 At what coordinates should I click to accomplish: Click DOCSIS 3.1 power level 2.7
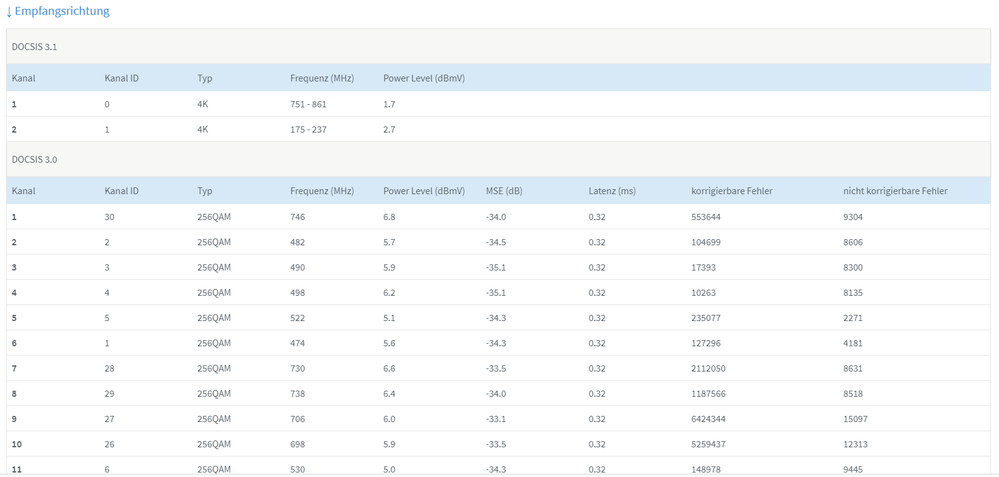point(389,129)
